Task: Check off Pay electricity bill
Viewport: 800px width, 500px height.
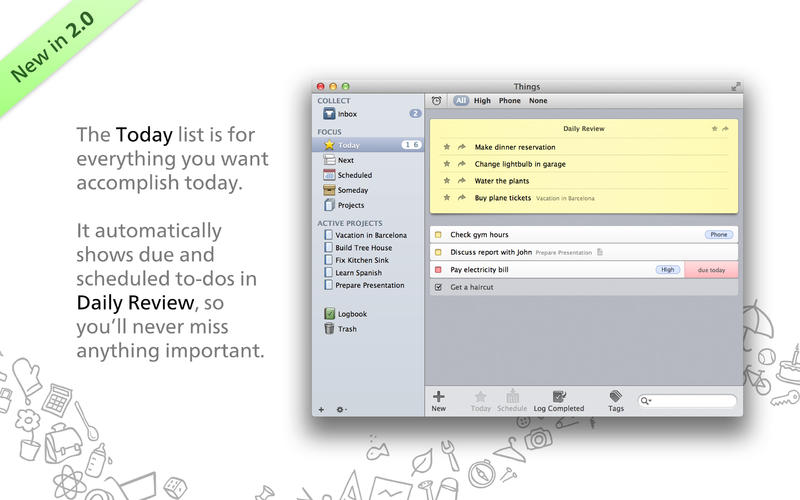Action: [x=438, y=269]
